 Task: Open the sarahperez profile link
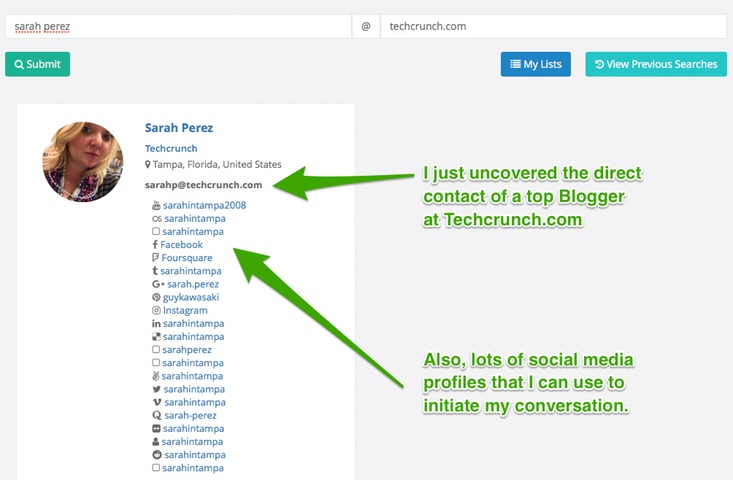coord(187,350)
